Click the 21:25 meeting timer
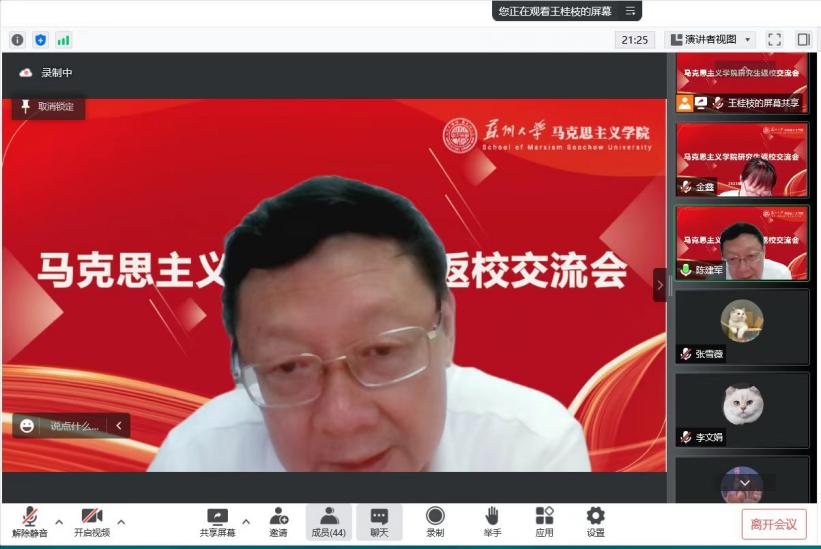The width and height of the screenshot is (821, 549). click(635, 40)
